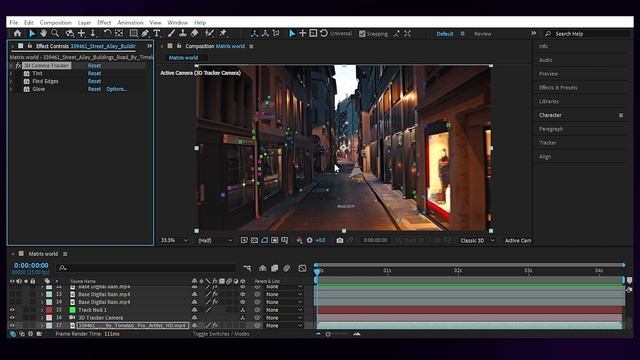Click the Motion Blur enable icon in timeline
This screenshot has height=360, width=640.
pyautogui.click(x=287, y=268)
